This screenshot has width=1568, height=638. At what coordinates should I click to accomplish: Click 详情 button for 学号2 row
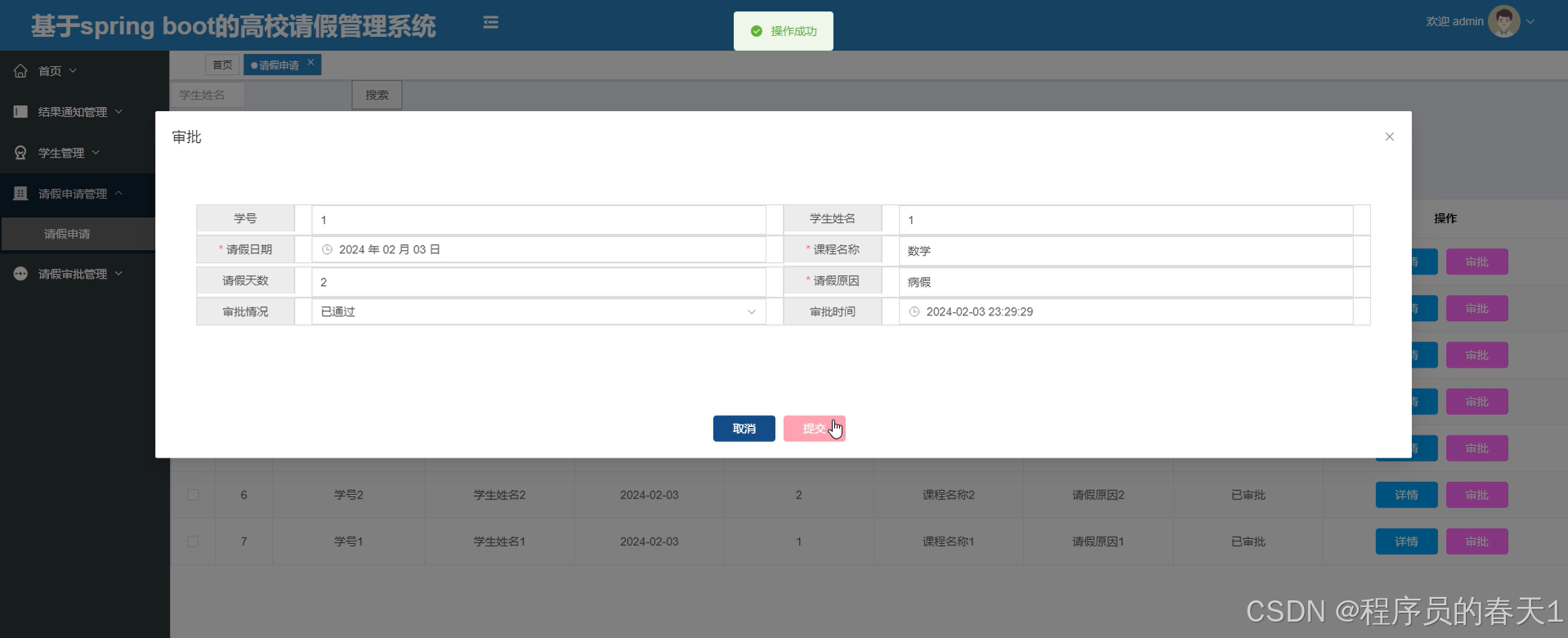[x=1406, y=495]
